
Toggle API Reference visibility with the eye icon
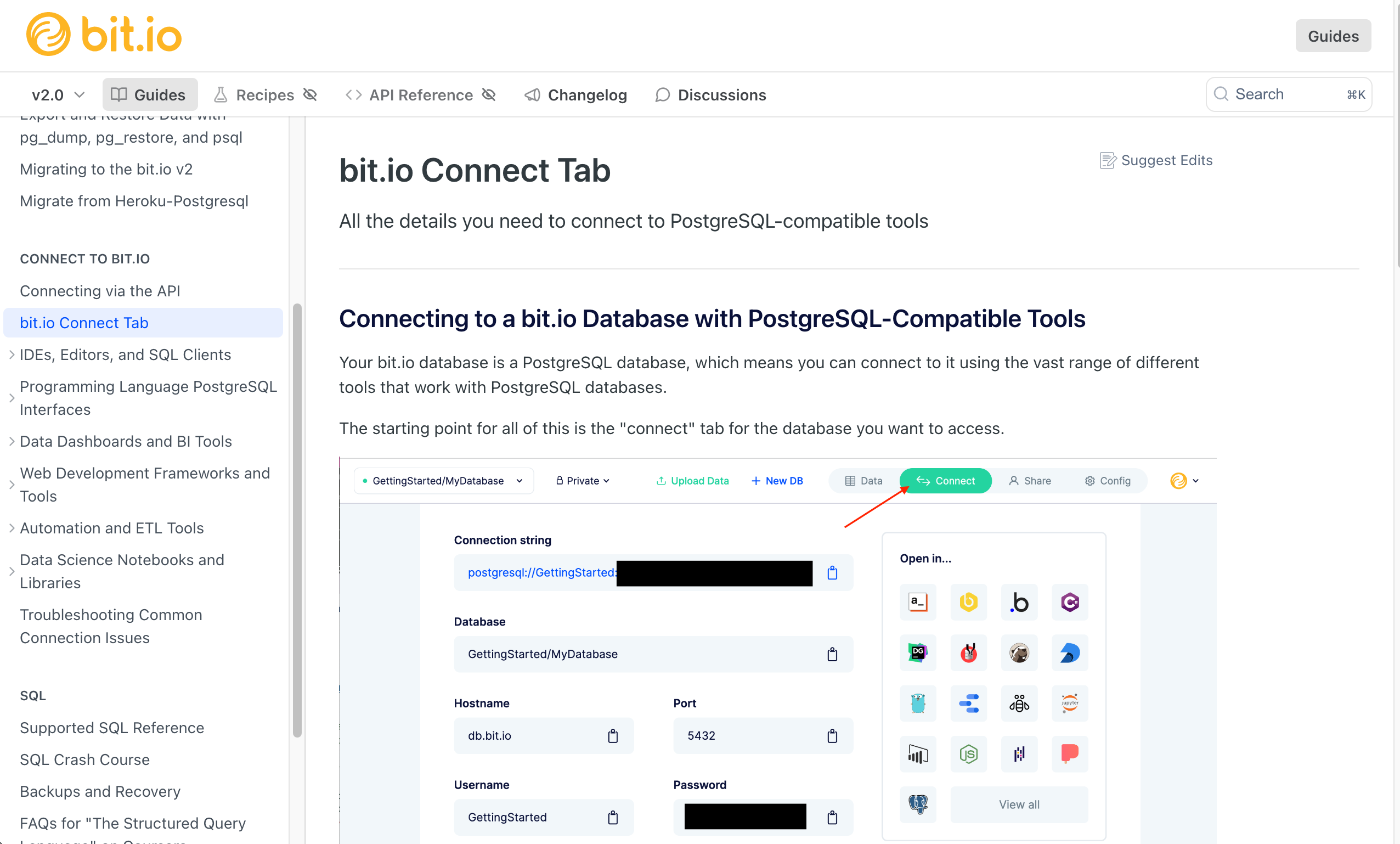point(489,94)
